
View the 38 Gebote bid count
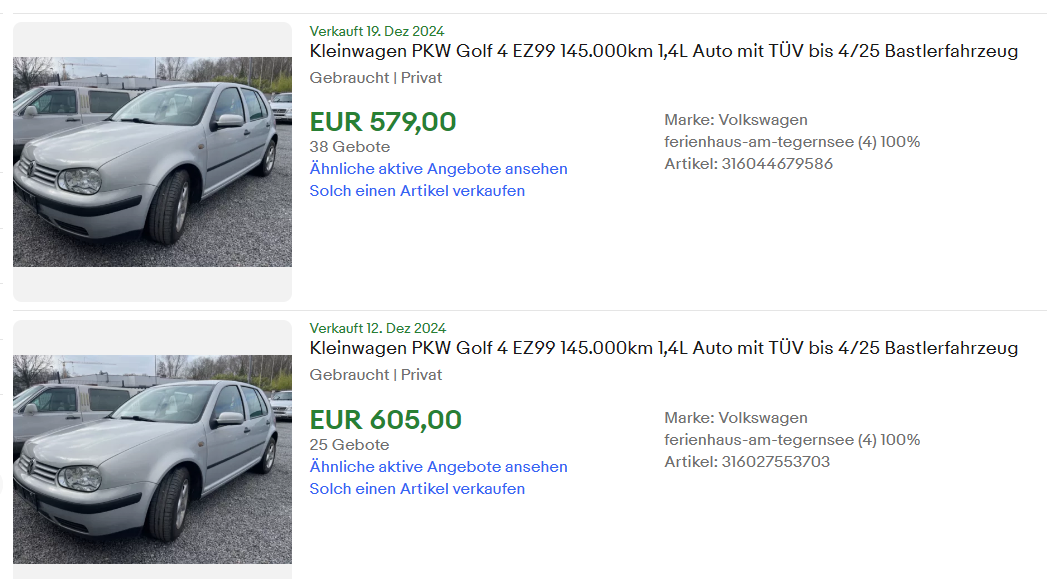(349, 147)
